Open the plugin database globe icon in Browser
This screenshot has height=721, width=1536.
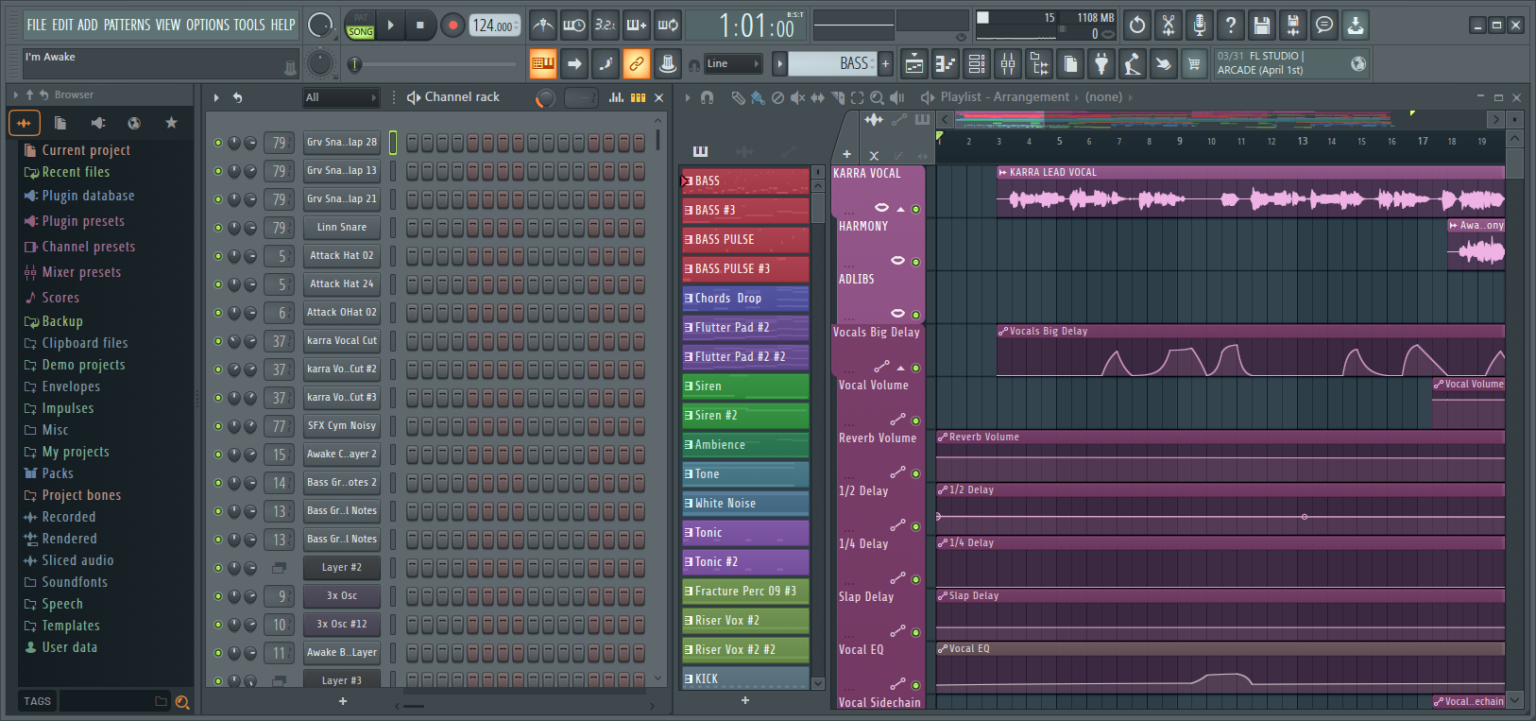coord(134,123)
